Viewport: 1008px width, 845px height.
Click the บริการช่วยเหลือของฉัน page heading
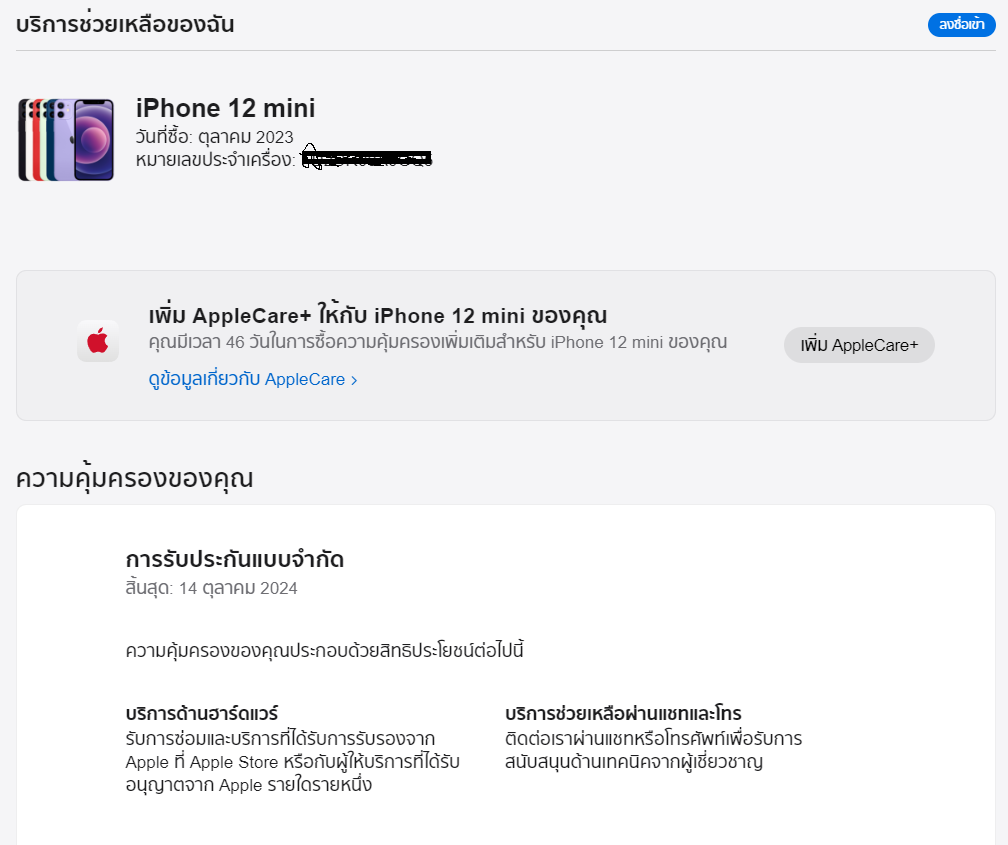tap(125, 24)
